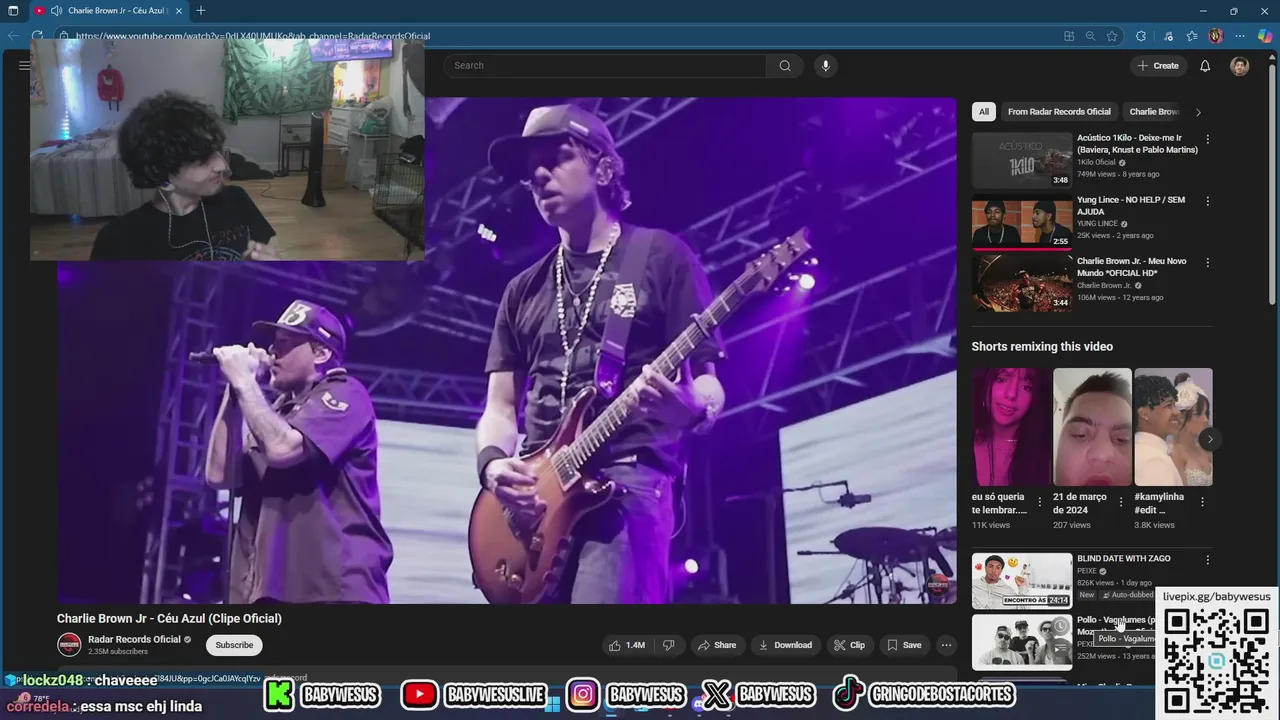
Task: Select the All filter chip
Action: pyautogui.click(x=984, y=112)
